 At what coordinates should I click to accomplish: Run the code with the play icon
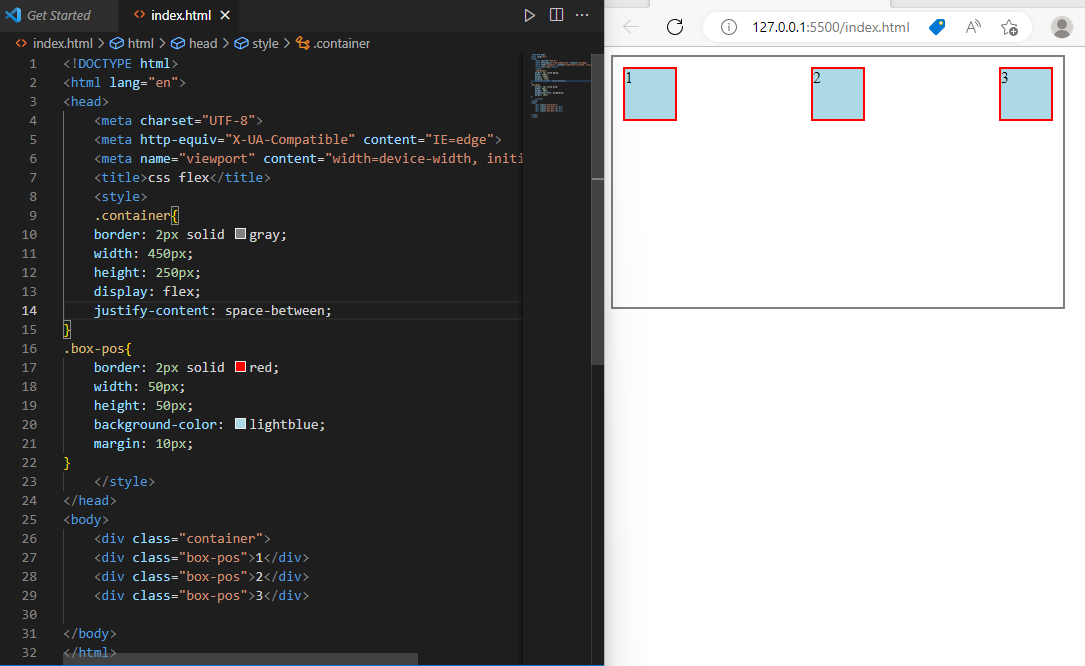pyautogui.click(x=529, y=15)
